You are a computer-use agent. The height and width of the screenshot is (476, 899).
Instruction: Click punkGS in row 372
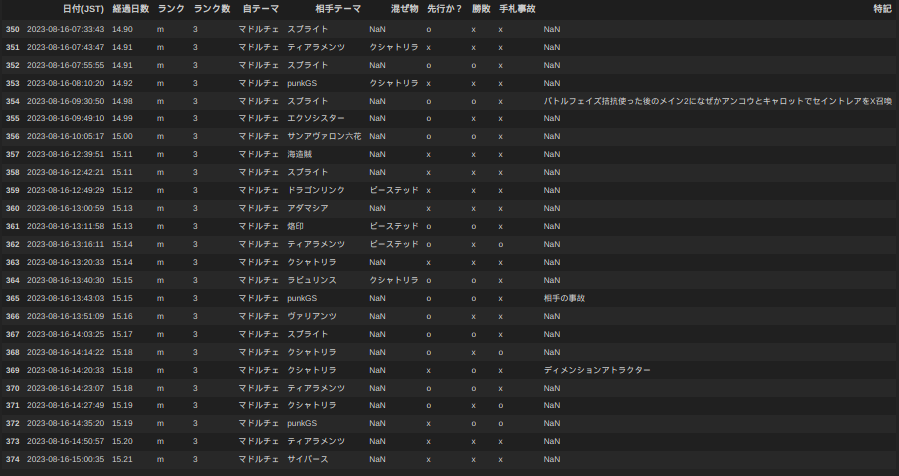tap(302, 423)
